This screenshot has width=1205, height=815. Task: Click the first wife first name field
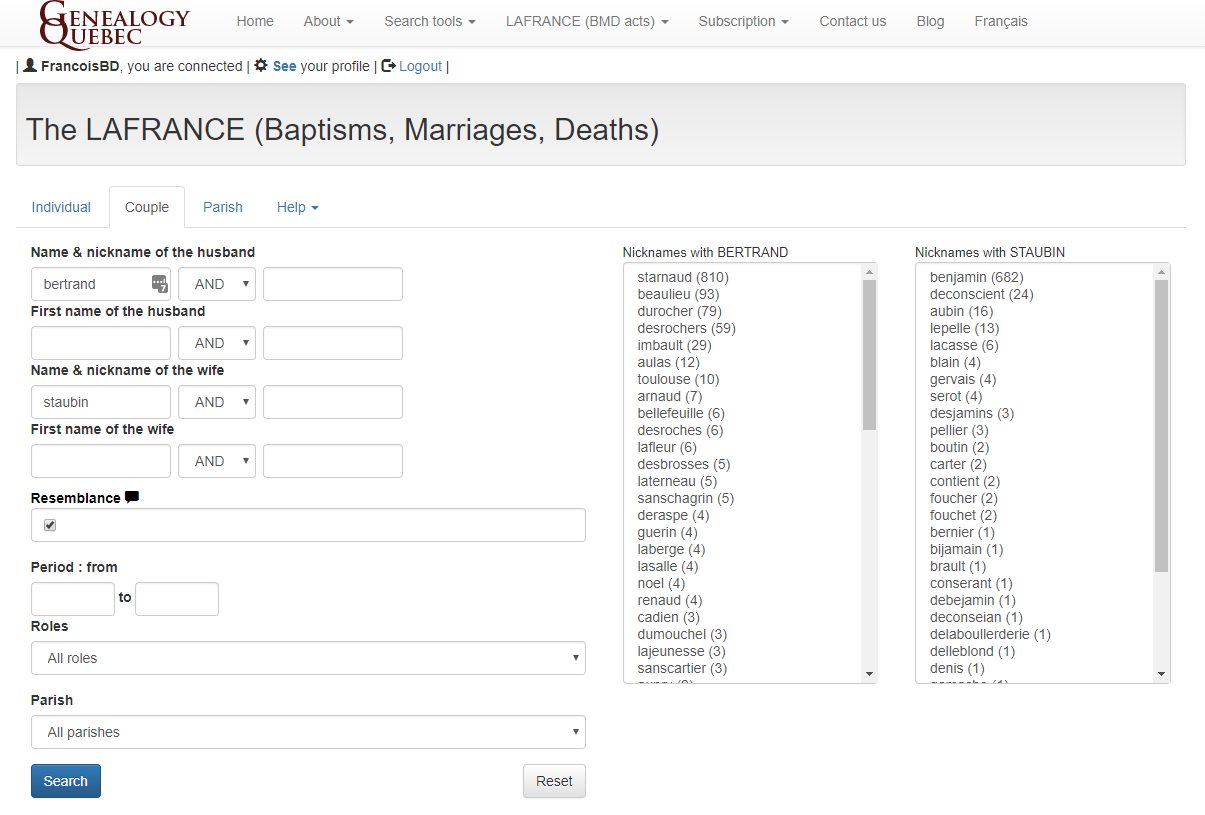[101, 461]
